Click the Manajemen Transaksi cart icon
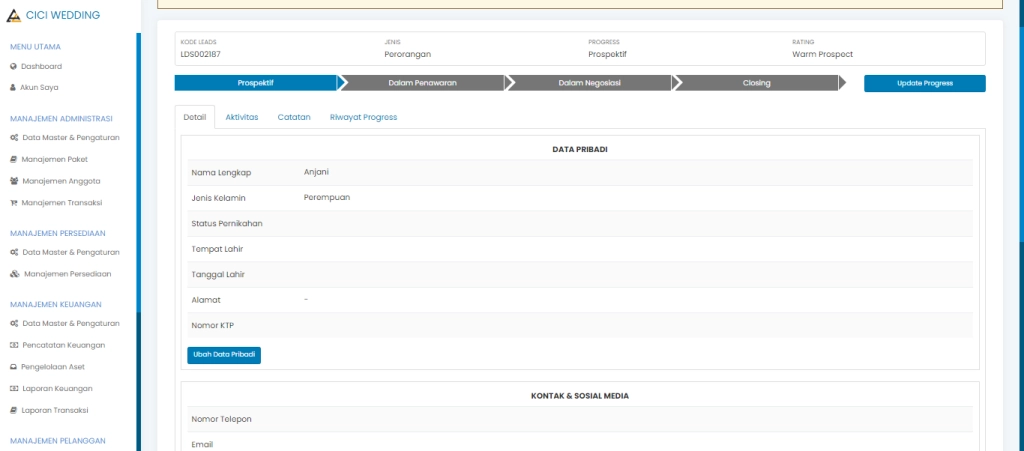1024x451 pixels. [x=14, y=203]
